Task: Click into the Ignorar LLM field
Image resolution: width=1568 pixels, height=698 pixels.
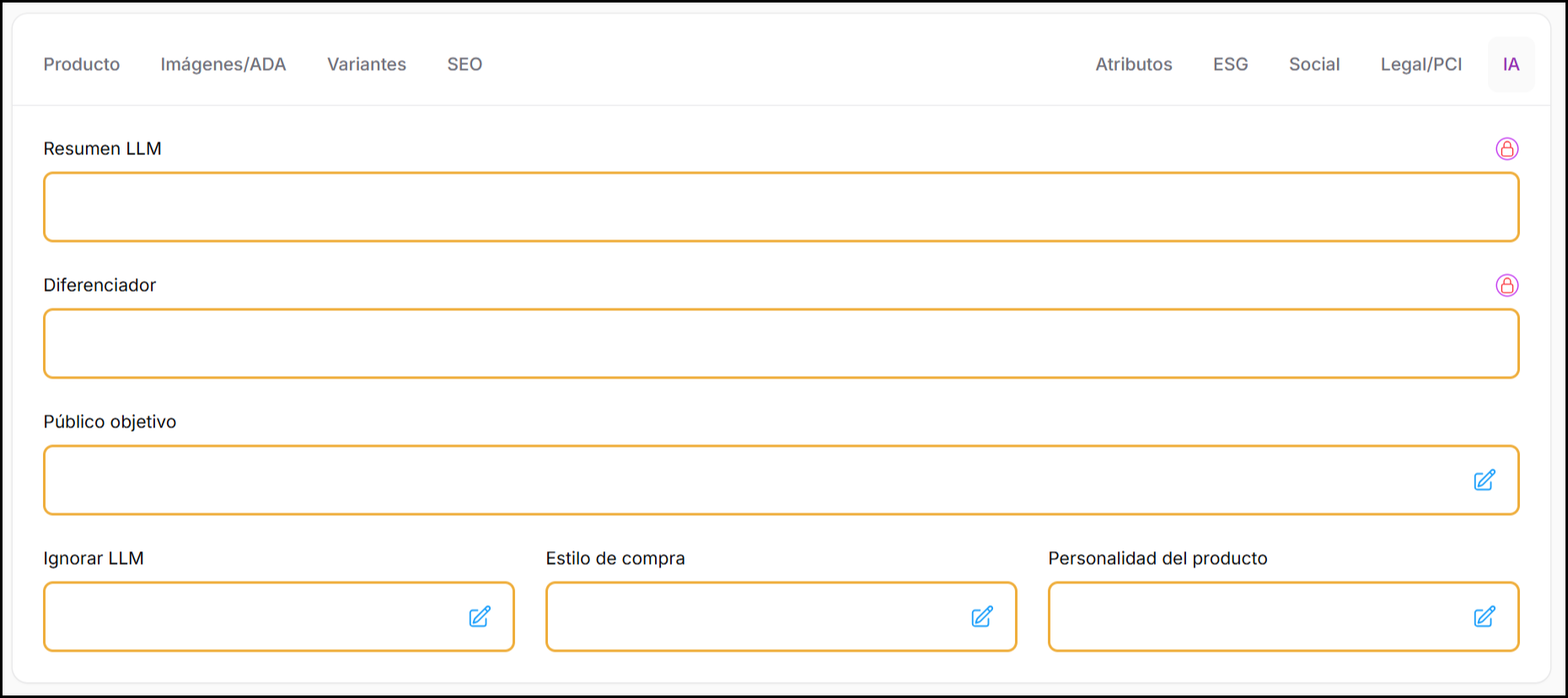Action: tap(253, 617)
